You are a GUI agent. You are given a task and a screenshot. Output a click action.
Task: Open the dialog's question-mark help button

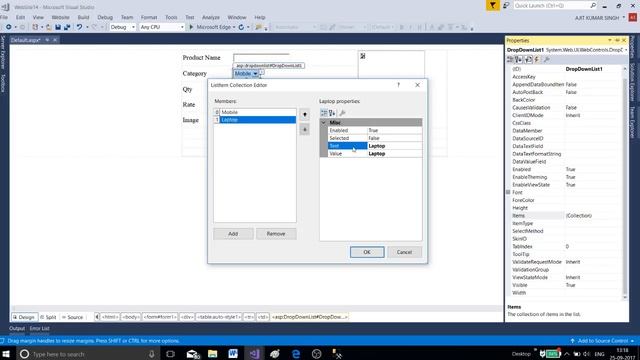pyautogui.click(x=399, y=85)
